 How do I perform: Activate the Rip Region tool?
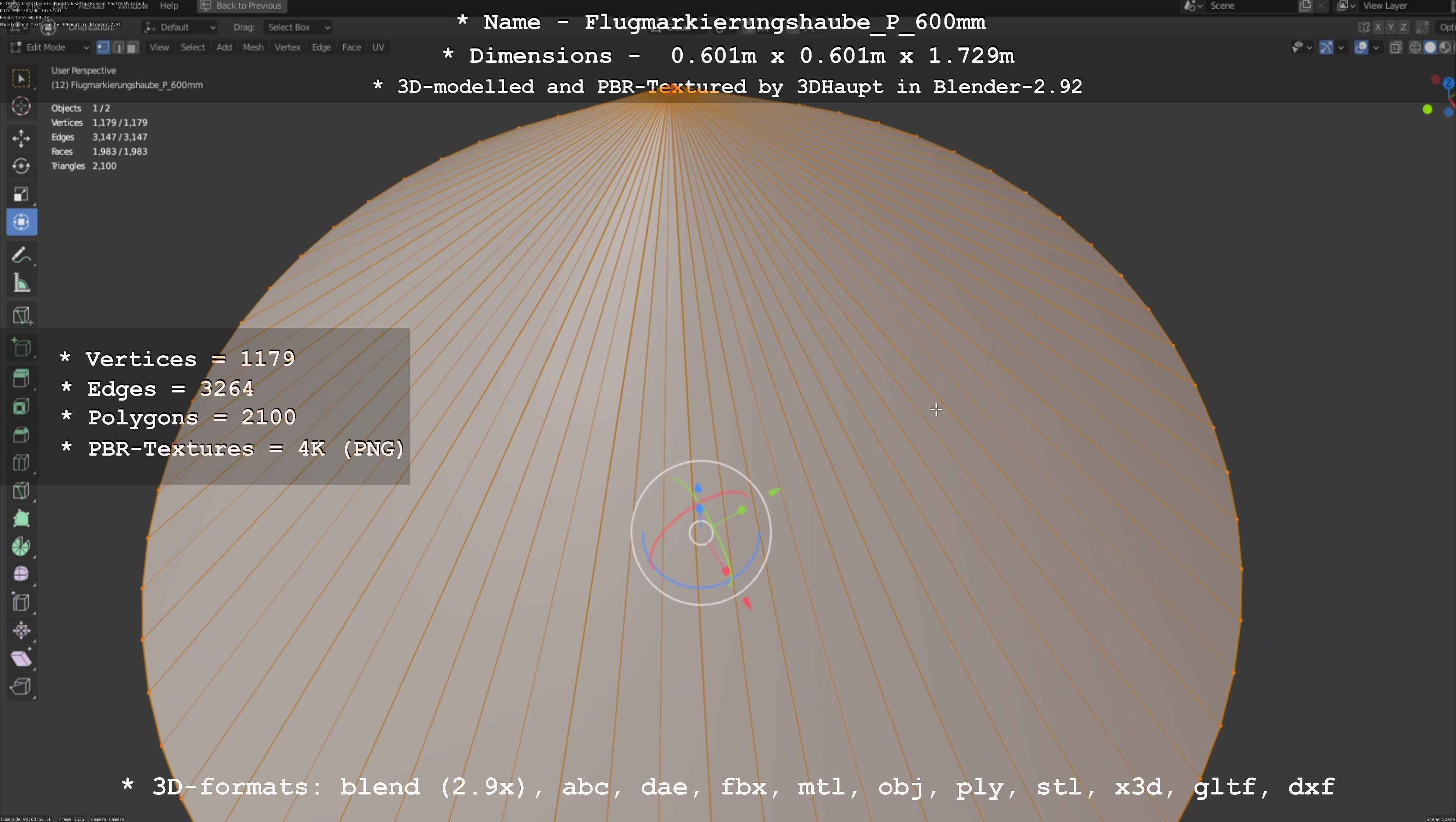(x=21, y=687)
